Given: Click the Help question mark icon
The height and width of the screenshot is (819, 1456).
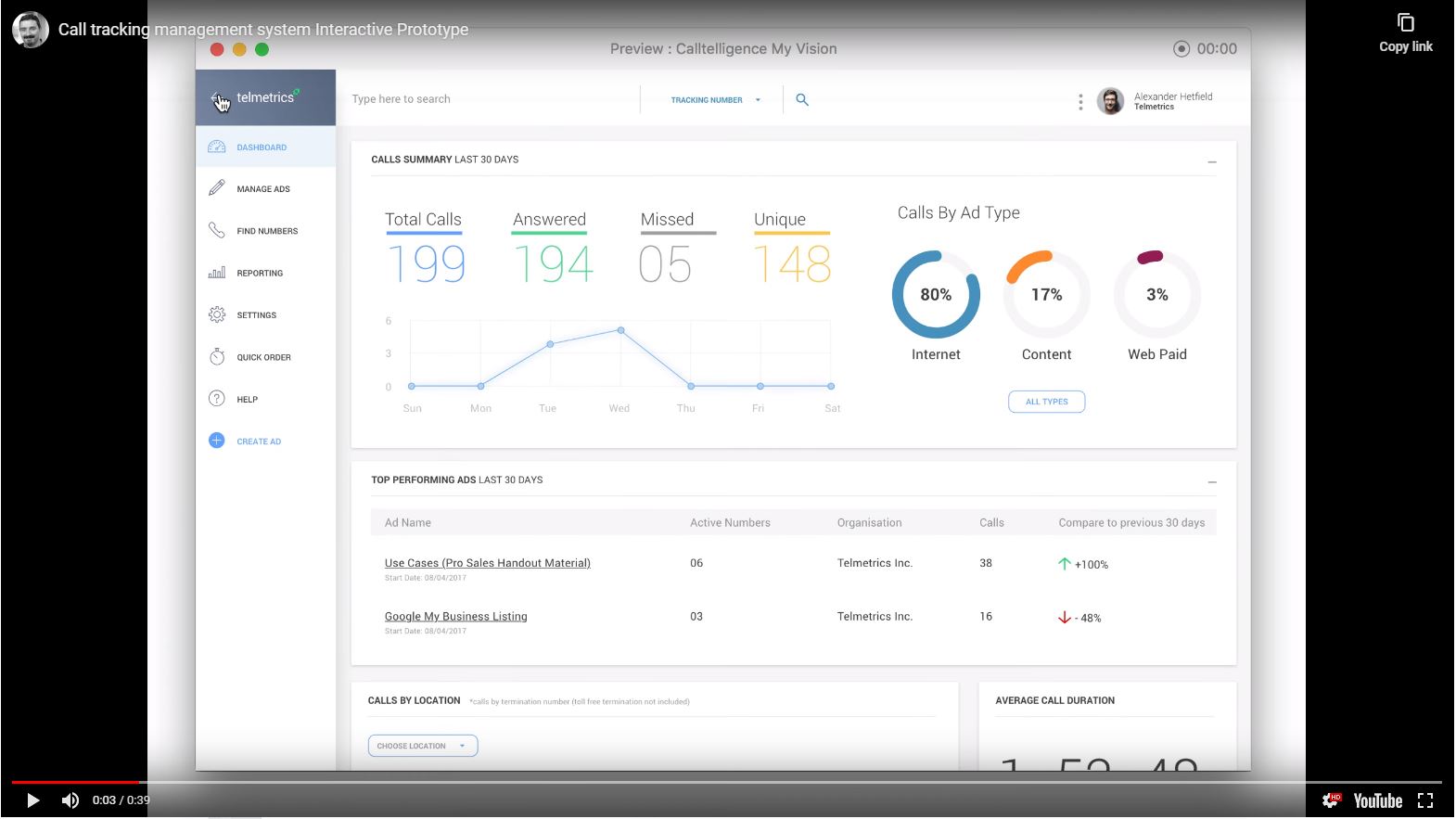Looking at the screenshot, I should (x=216, y=399).
